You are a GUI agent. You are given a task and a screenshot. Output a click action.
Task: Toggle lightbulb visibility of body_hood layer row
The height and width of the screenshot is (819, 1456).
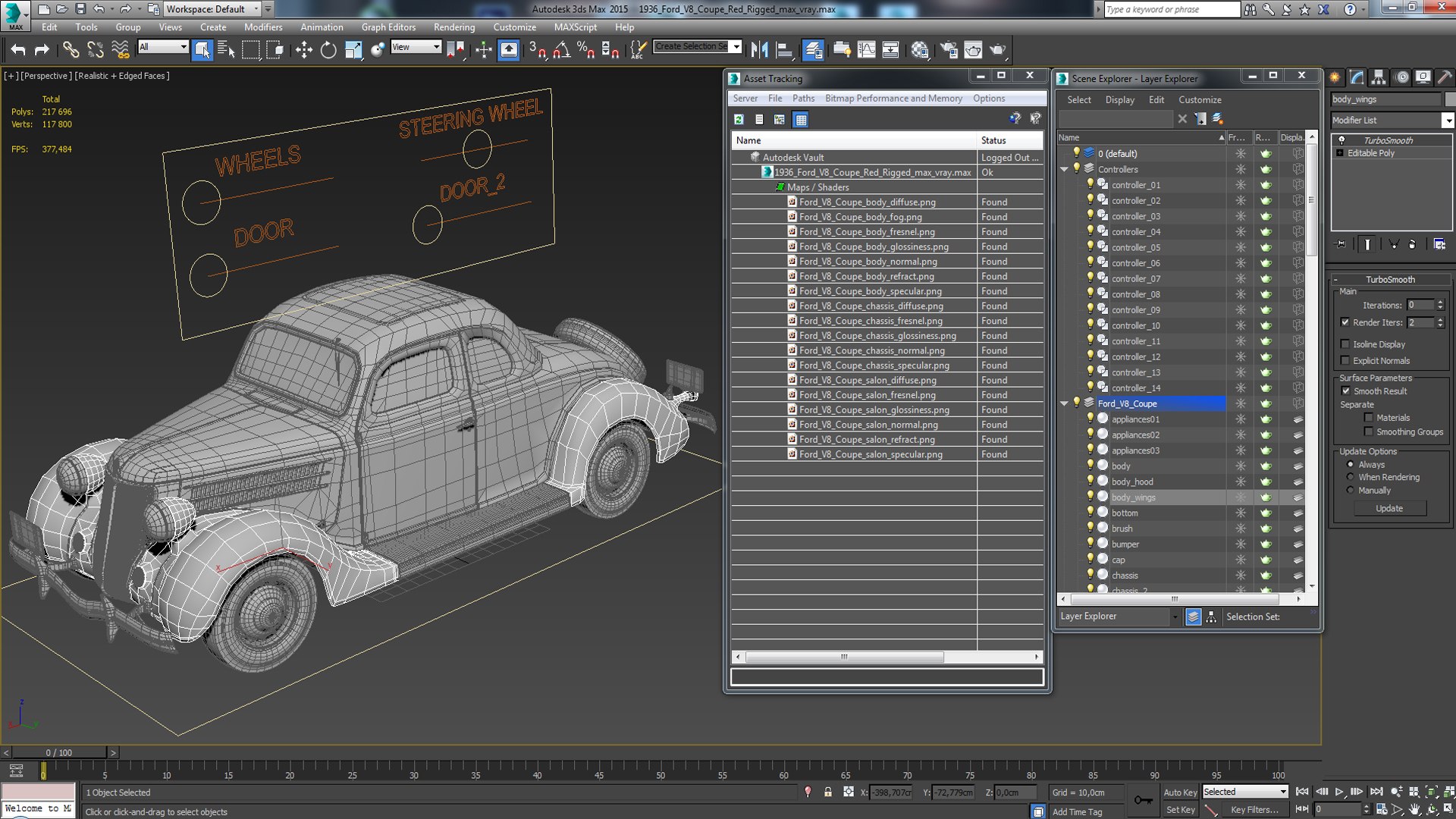(1090, 481)
